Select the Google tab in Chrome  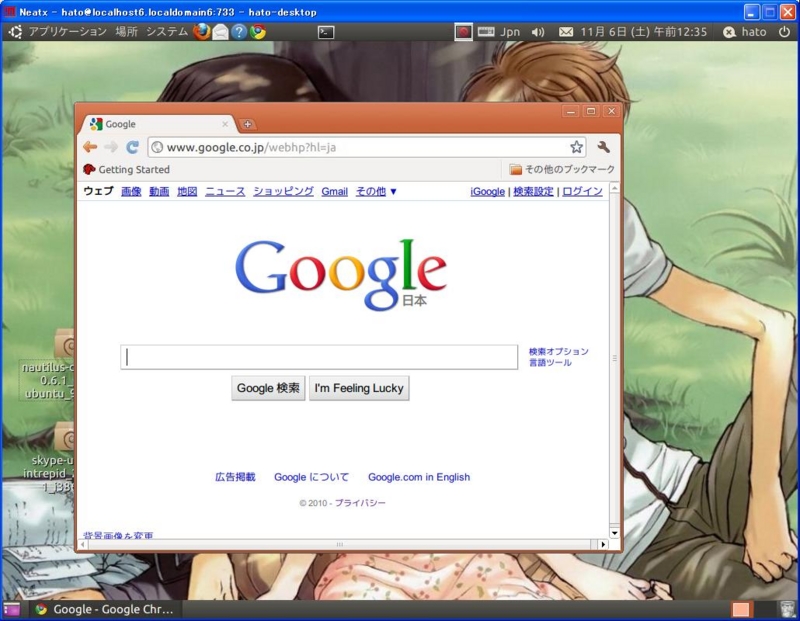158,124
